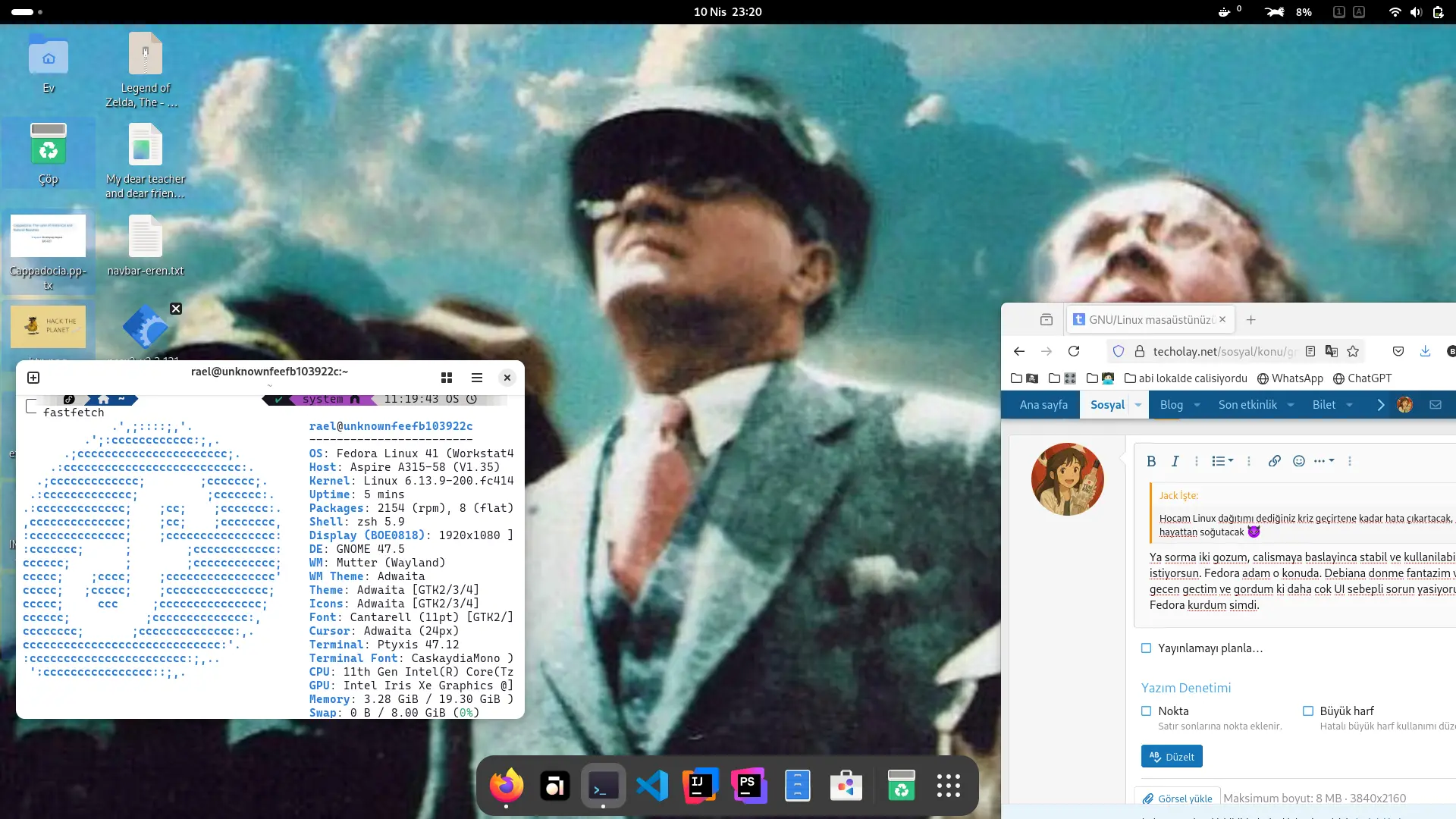The image size is (1456, 819).
Task: Select navbar-eren.txt on the desktop
Action: [x=146, y=246]
